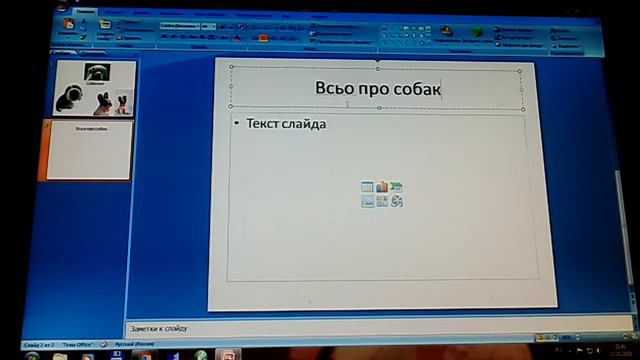Click the "Слайд 2 из 2" status text

pyautogui.click(x=39, y=345)
